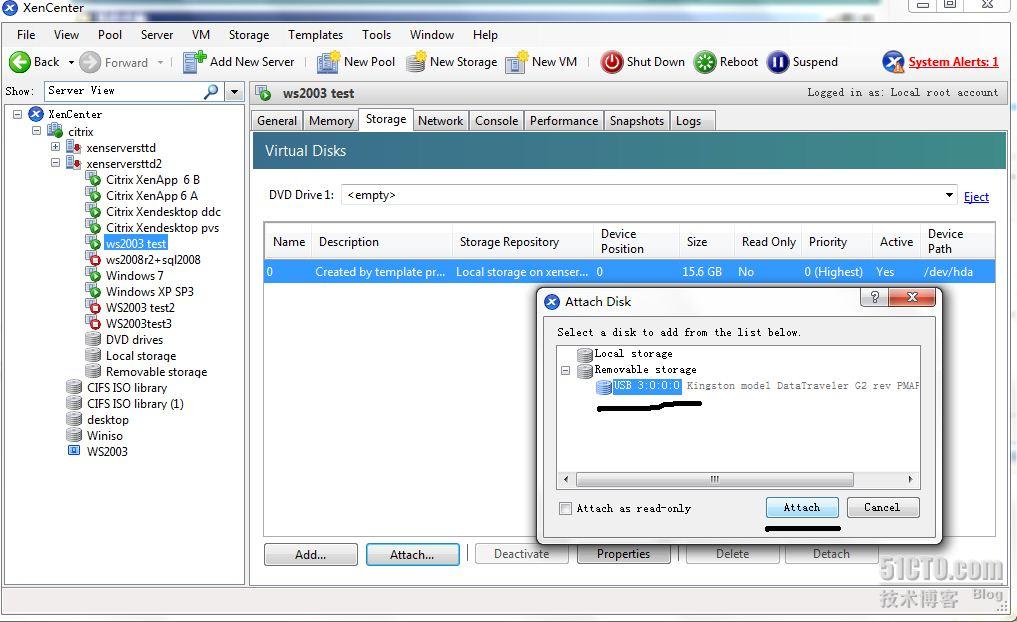The height and width of the screenshot is (622, 1017).
Task: Select Windows 7 VM in the tree
Action: pos(134,276)
